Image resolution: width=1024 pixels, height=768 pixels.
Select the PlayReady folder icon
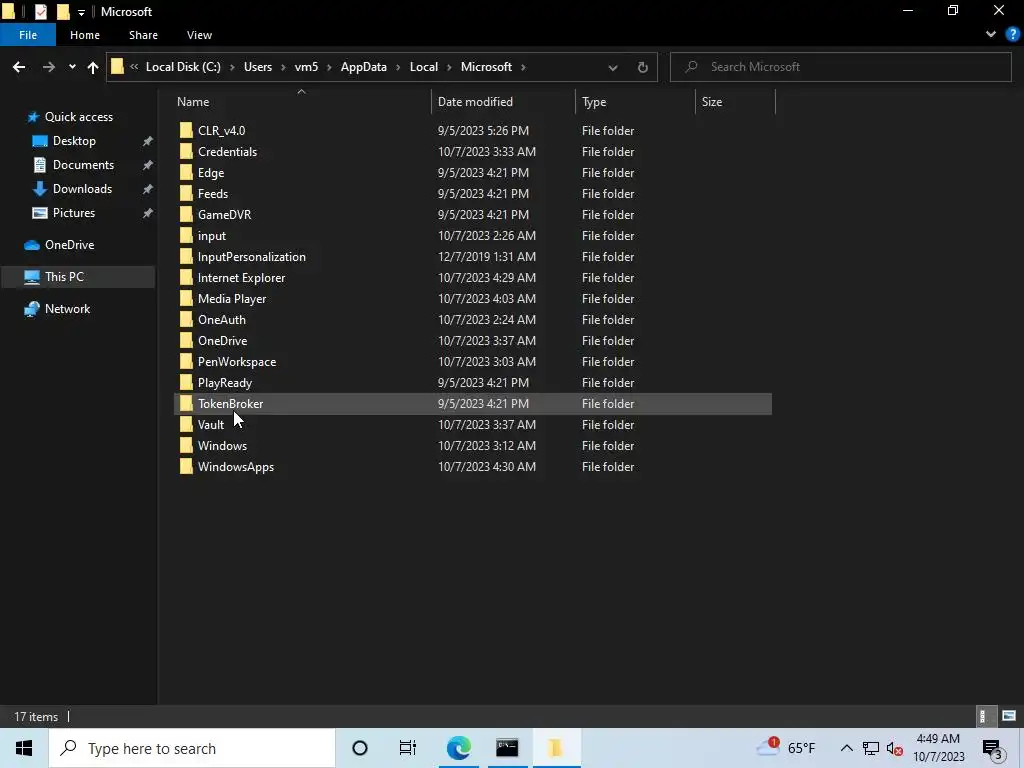(x=186, y=383)
